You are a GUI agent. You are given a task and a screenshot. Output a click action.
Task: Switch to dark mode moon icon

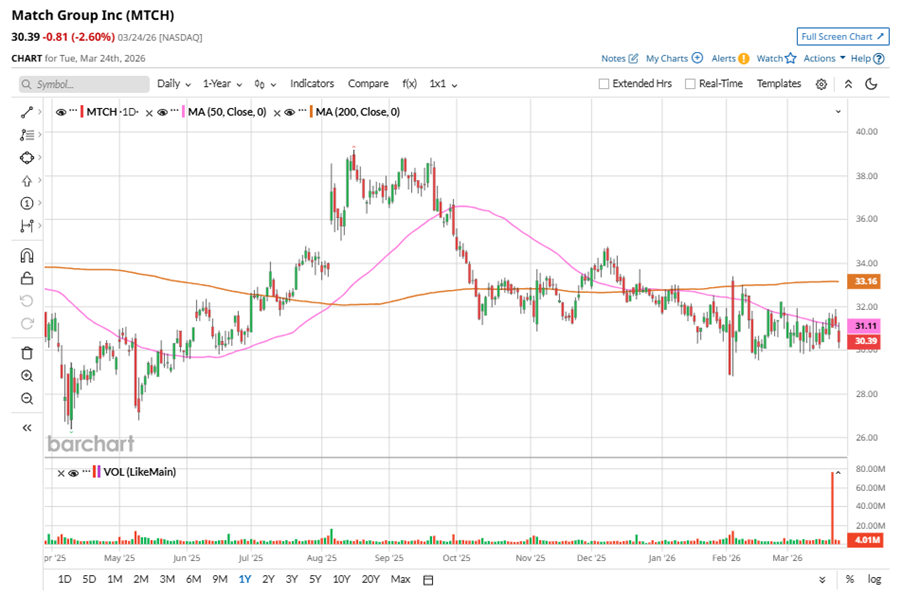tap(872, 84)
